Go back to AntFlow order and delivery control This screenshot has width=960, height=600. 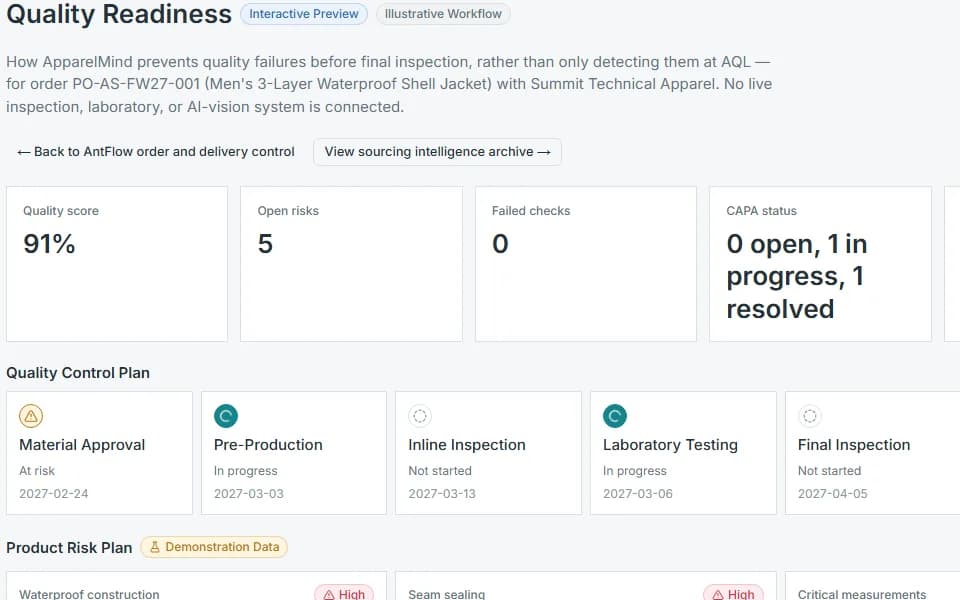coord(156,152)
